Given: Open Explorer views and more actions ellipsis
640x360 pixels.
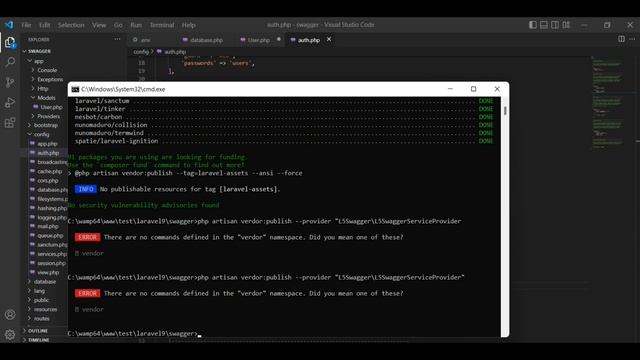Looking at the screenshot, I should 118,39.
